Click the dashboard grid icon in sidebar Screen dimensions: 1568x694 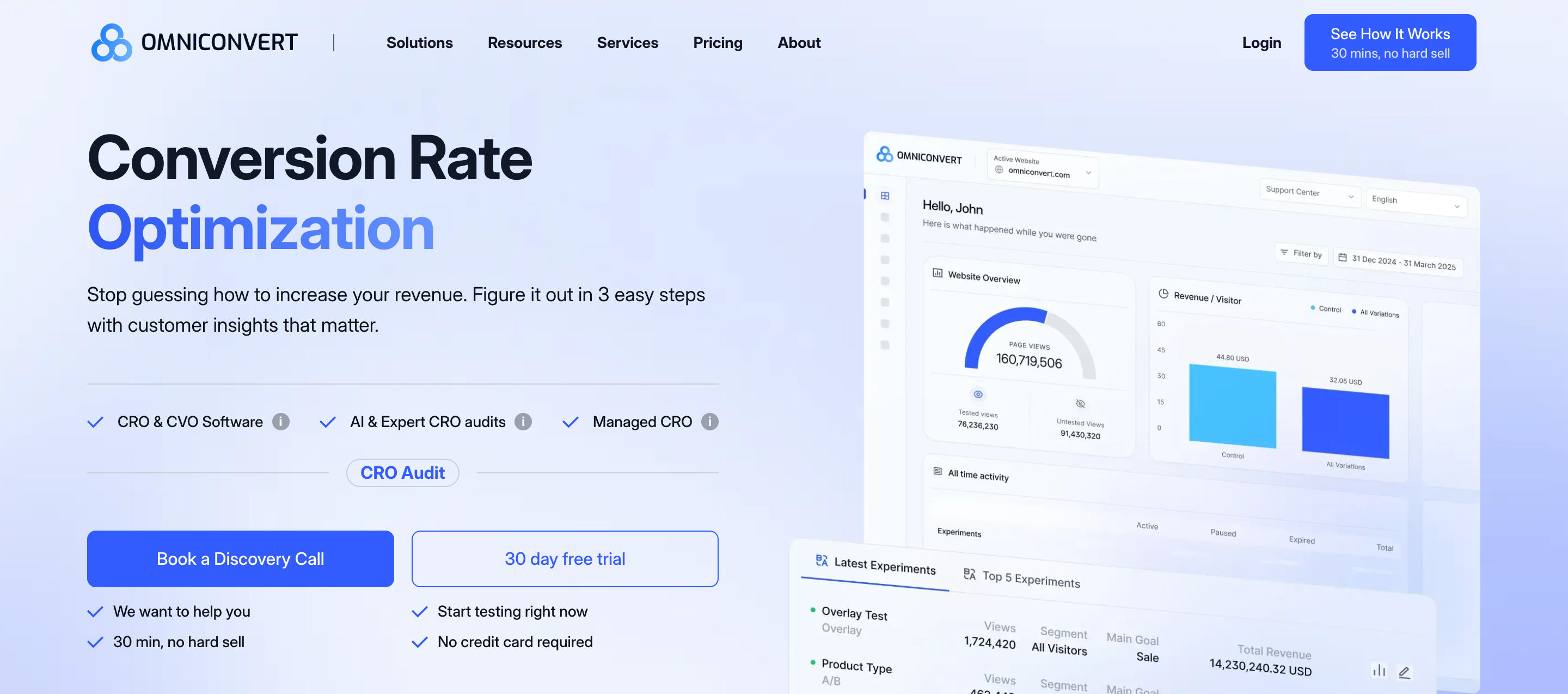(885, 196)
